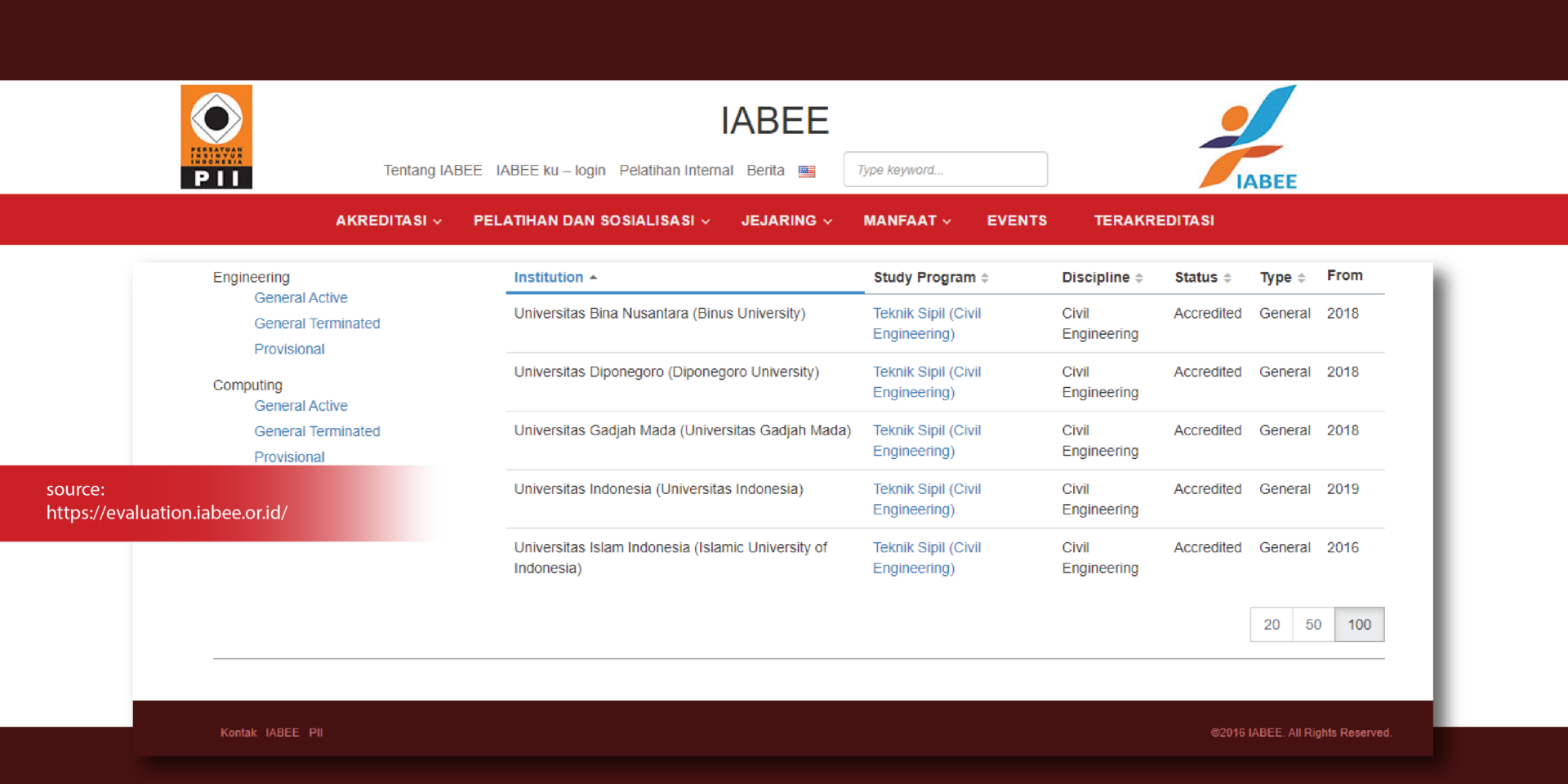Click the 2019 year for Universitas Indonesia
The image size is (1568, 784).
pos(1343,489)
